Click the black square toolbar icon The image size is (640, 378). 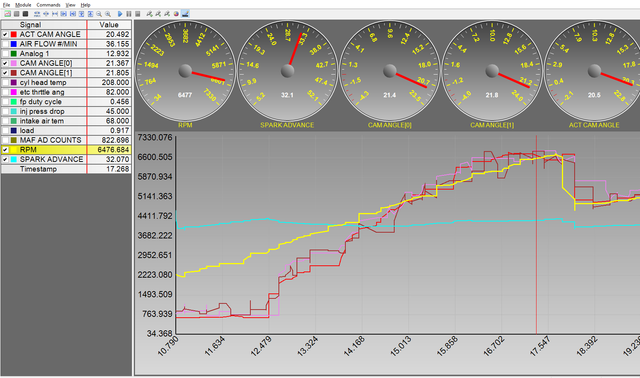pos(25,14)
